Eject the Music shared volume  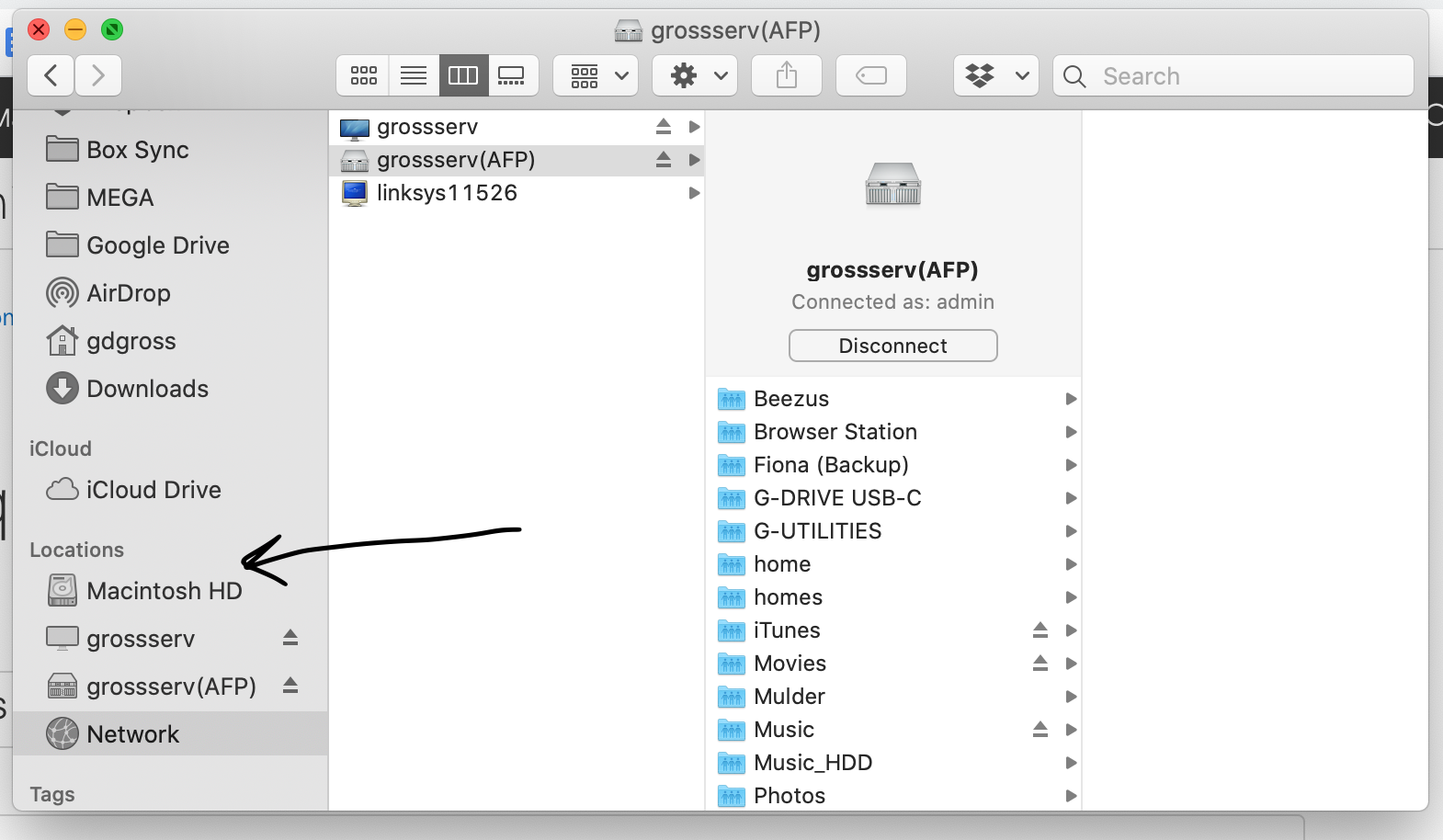[x=1040, y=729]
